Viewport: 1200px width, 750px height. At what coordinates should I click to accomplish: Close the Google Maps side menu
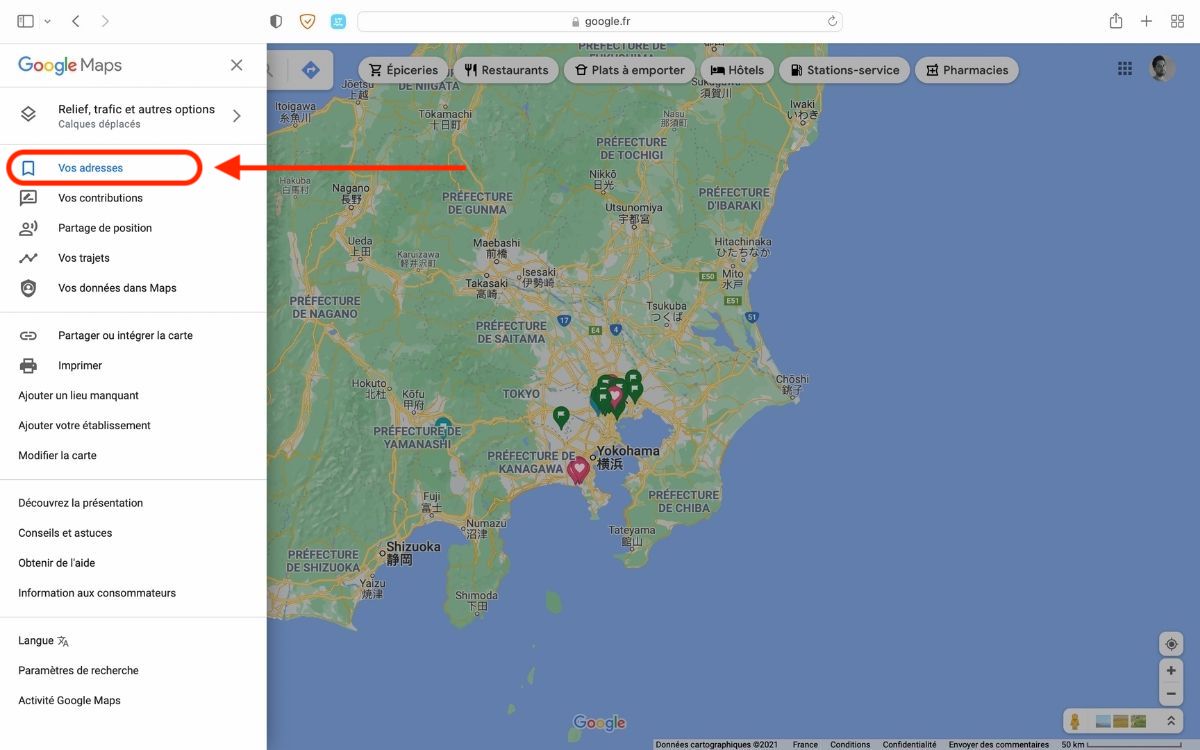click(236, 65)
